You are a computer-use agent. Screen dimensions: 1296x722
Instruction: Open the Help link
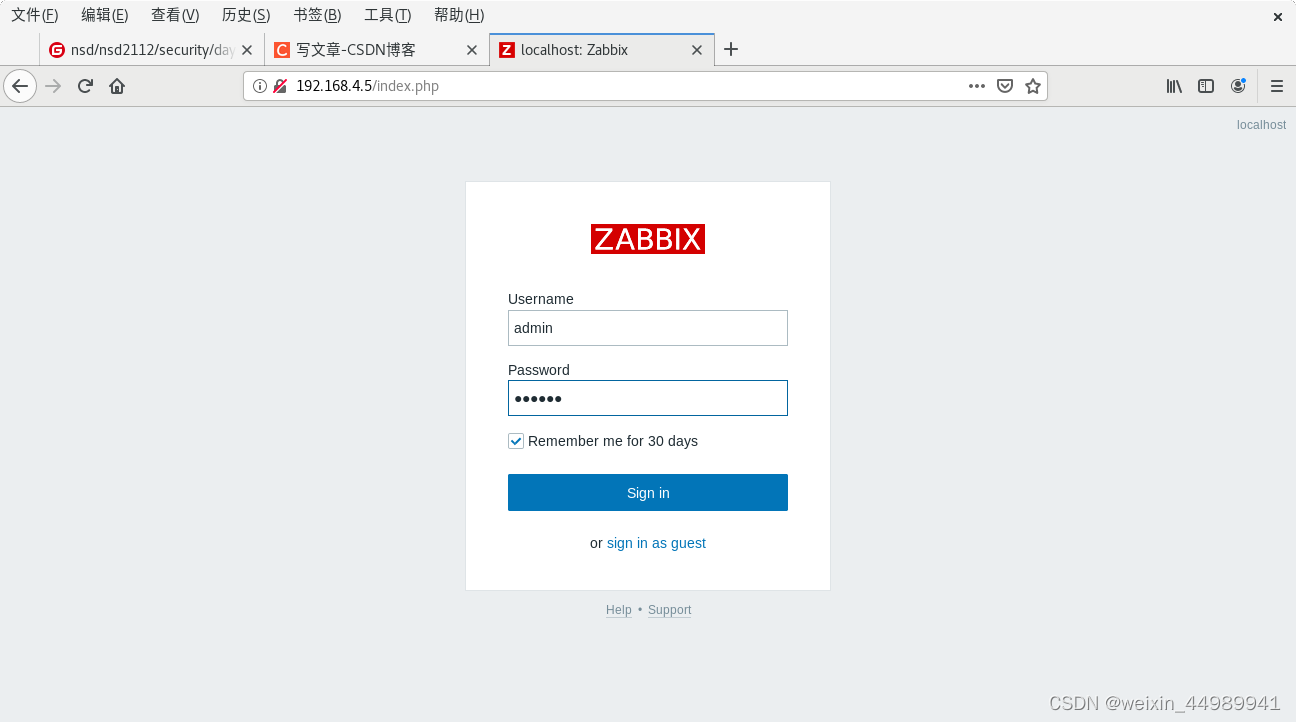coord(619,610)
